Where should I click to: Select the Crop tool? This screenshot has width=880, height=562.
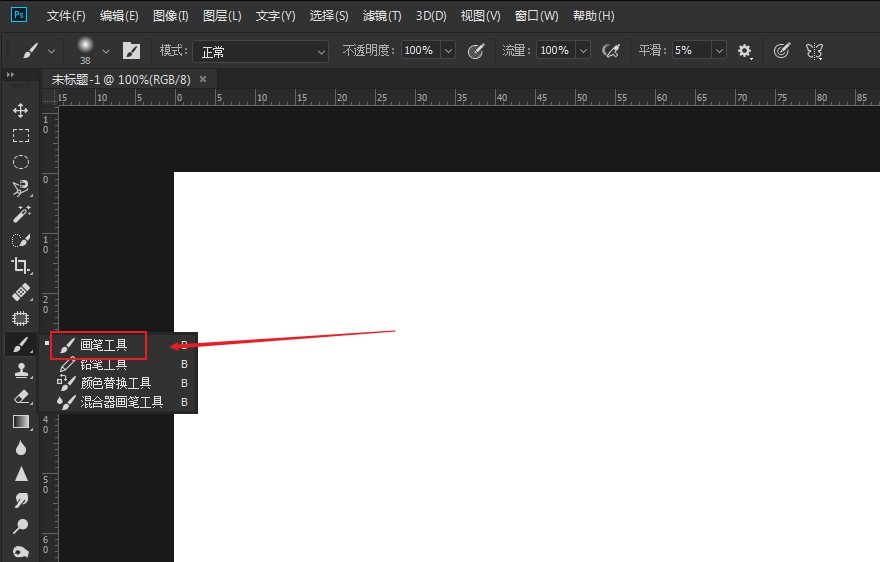21,266
